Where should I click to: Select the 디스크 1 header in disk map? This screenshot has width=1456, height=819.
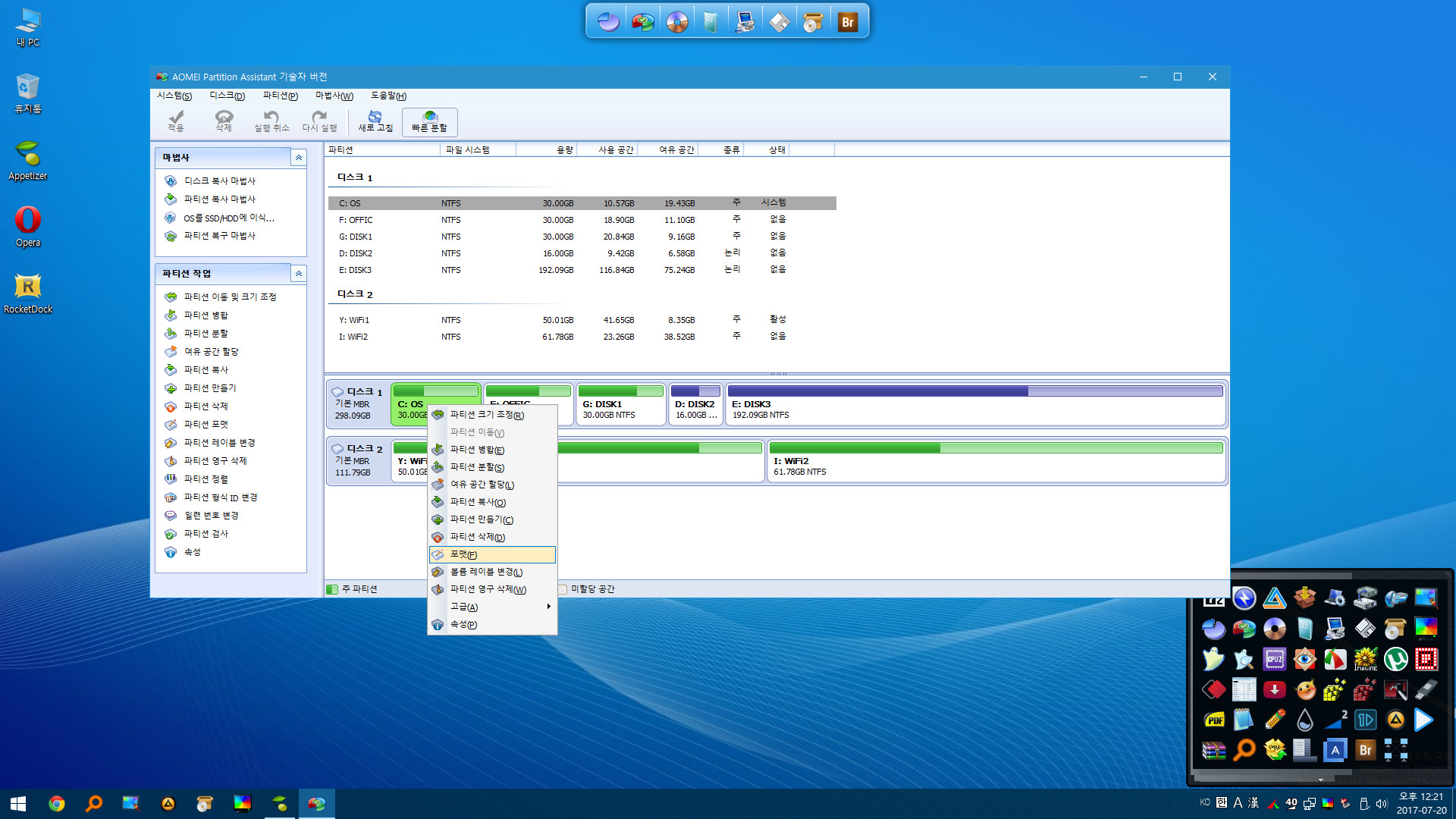coord(358,403)
